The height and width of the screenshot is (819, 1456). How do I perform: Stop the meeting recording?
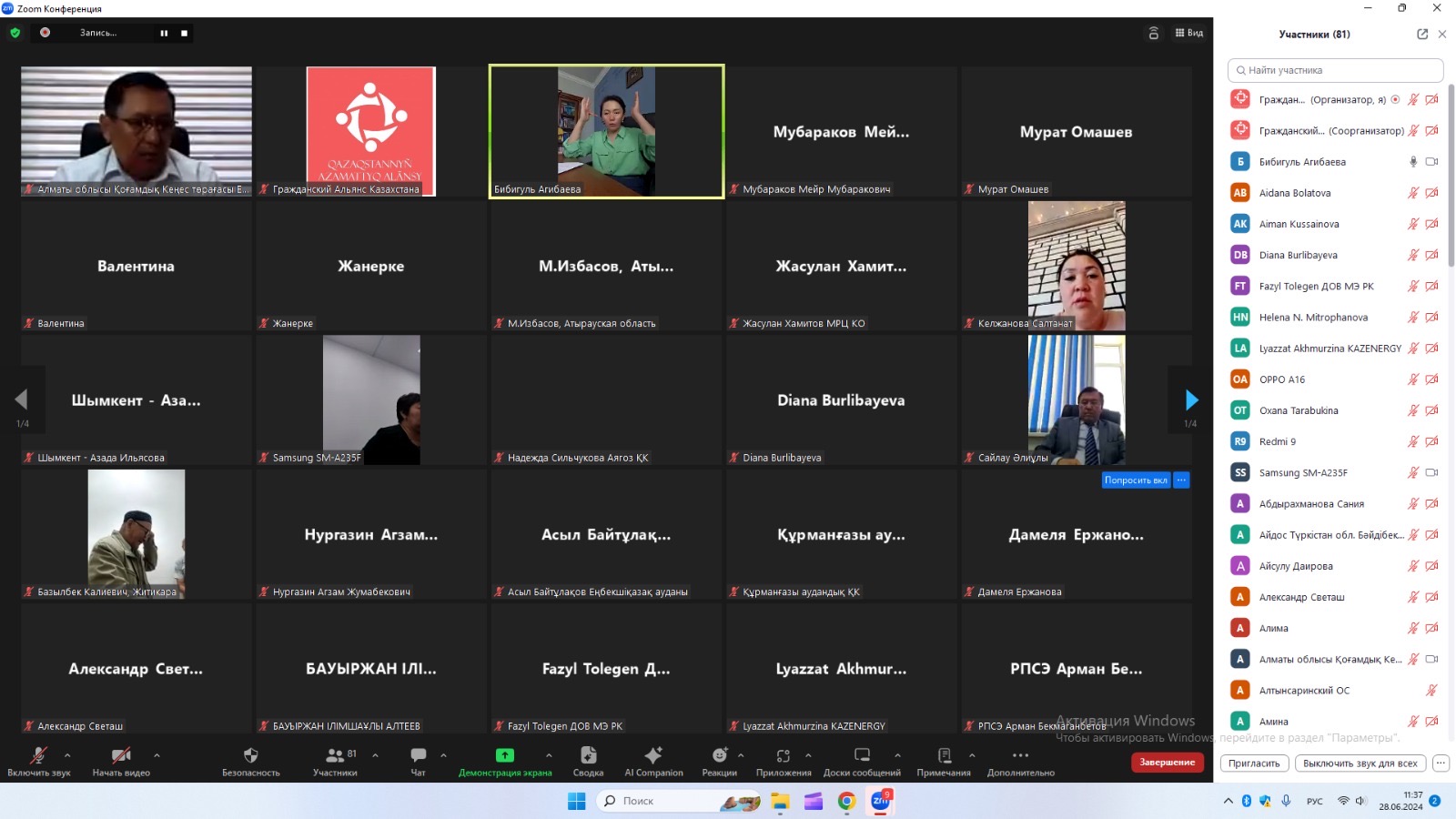184,33
